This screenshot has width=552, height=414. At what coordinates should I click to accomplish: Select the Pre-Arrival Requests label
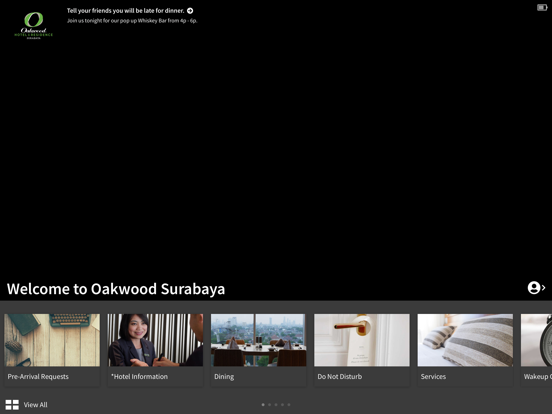38,377
